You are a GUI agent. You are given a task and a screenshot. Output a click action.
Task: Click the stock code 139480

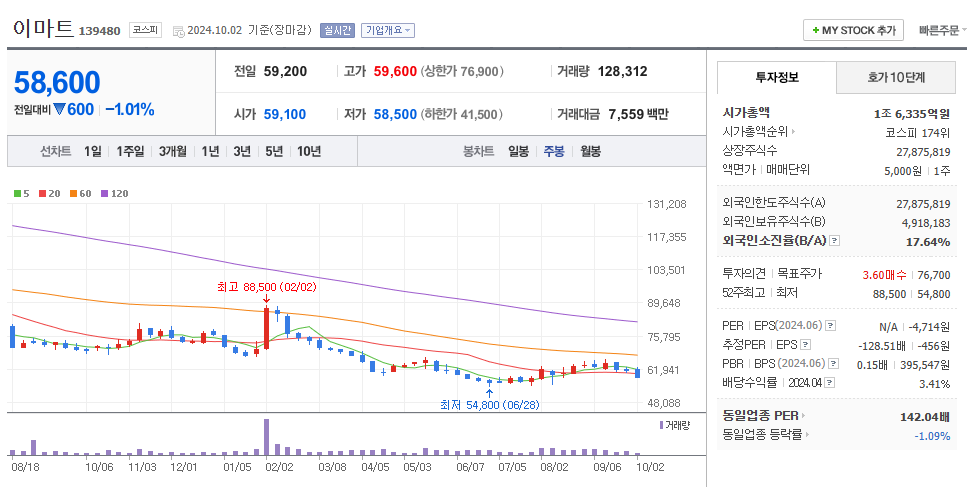(100, 31)
